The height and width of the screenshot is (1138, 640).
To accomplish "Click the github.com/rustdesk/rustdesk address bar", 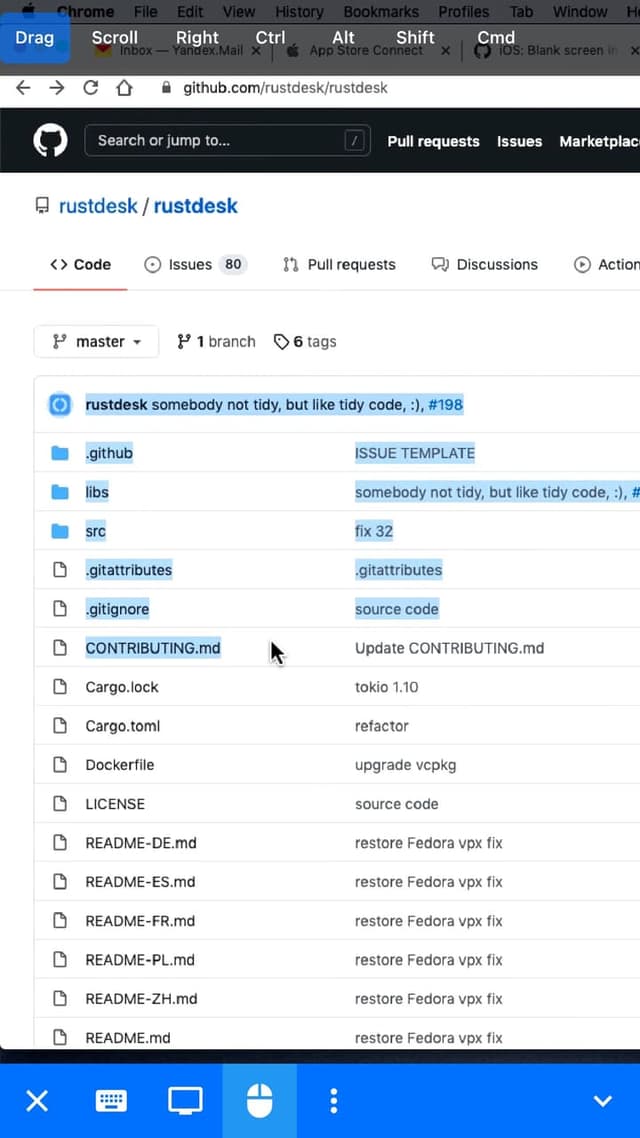I will click(x=285, y=88).
